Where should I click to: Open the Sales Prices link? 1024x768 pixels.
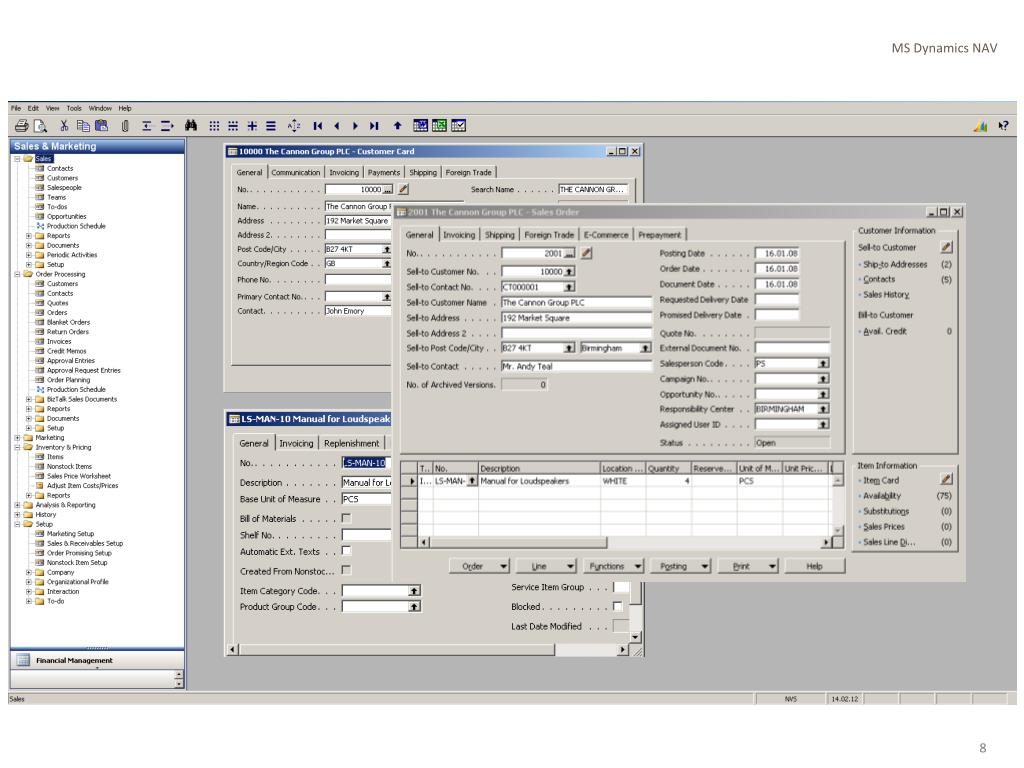pos(884,526)
